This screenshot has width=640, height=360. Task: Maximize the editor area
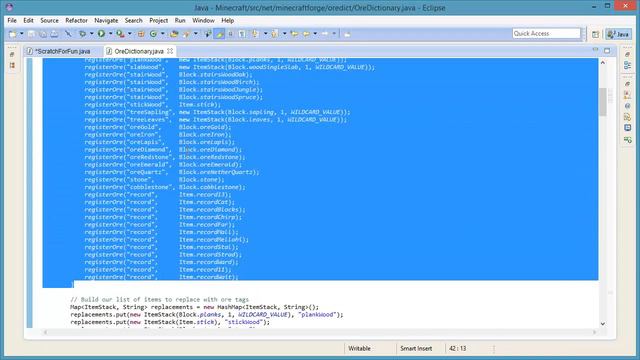point(607,51)
